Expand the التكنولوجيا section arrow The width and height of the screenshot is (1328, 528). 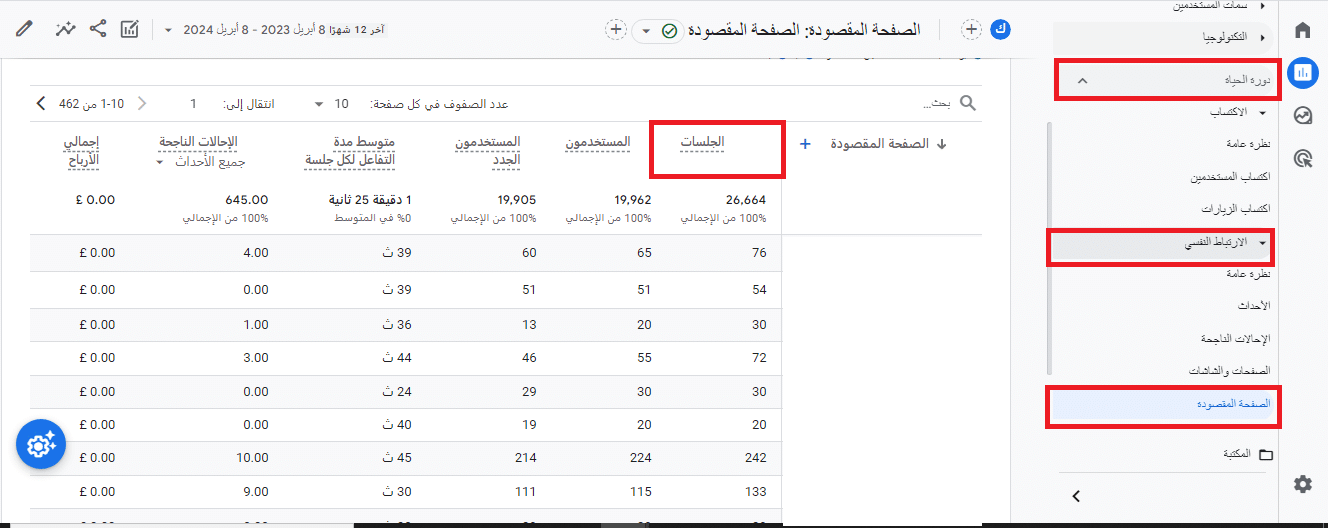point(1262,38)
